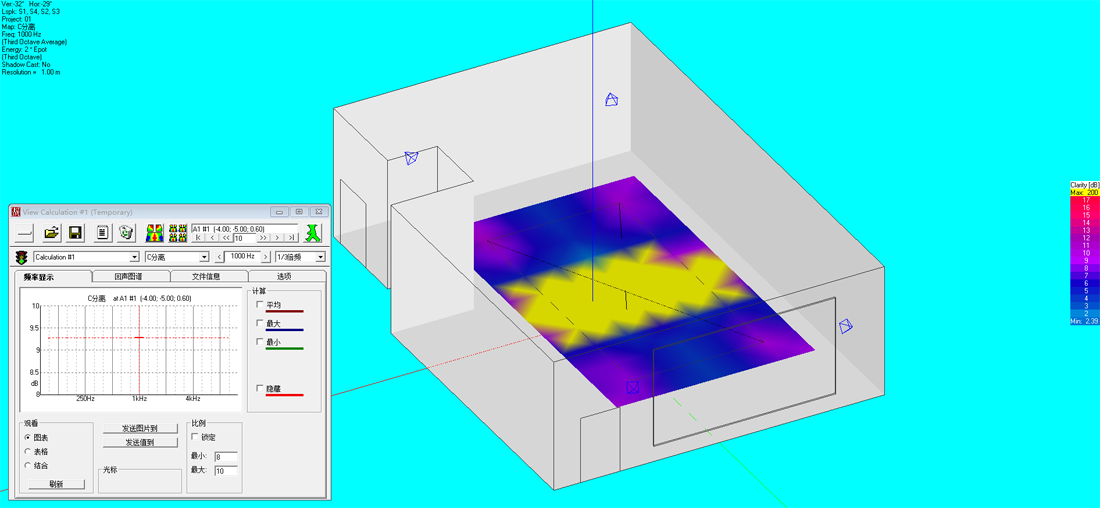The width and height of the screenshot is (1100, 508).
Task: Click the recycle bin icon
Action: 126,233
